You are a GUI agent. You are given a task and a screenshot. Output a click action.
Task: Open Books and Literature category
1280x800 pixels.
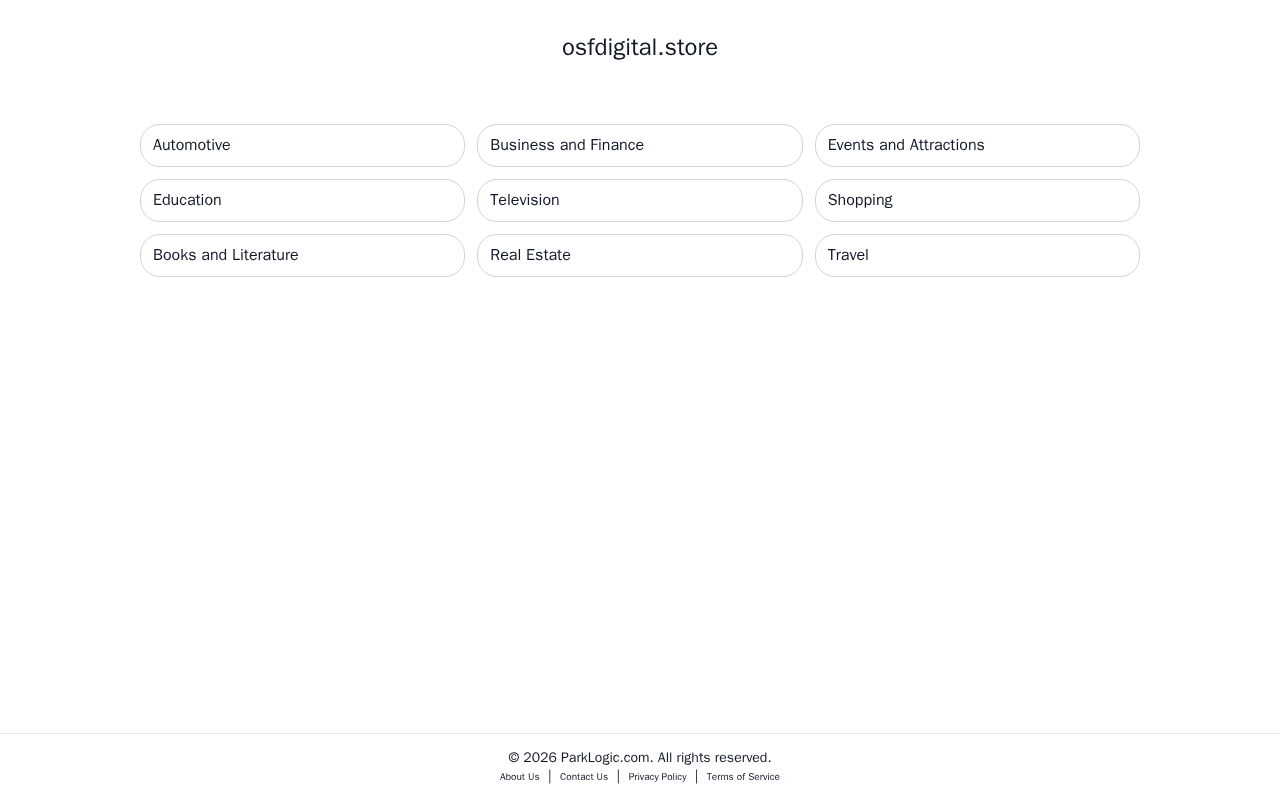click(302, 255)
